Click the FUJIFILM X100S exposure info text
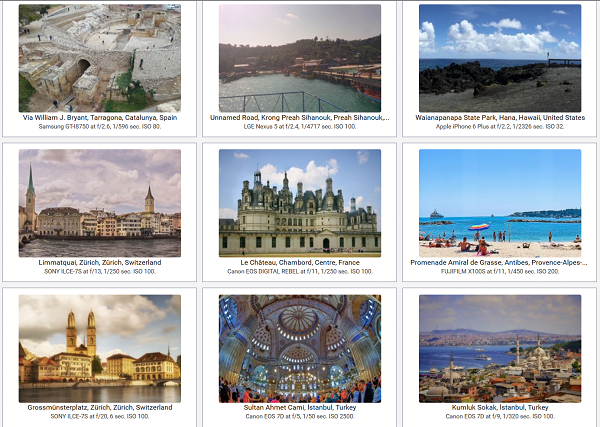 pyautogui.click(x=500, y=272)
